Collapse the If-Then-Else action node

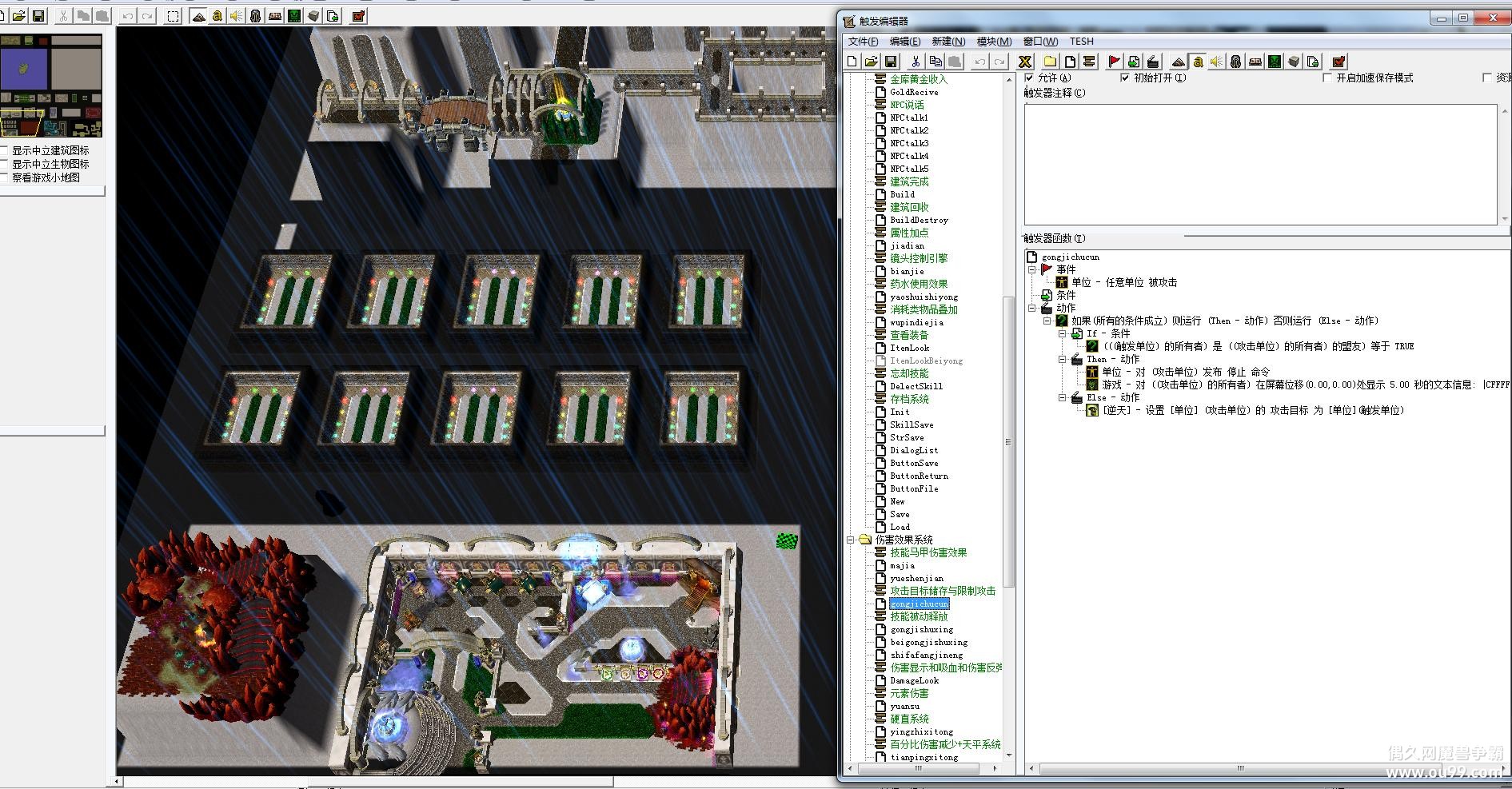click(1047, 321)
